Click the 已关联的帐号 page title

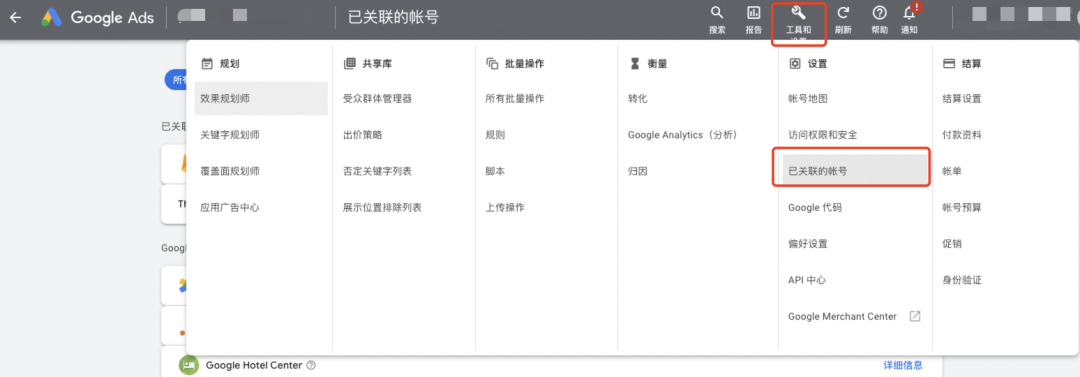393,17
